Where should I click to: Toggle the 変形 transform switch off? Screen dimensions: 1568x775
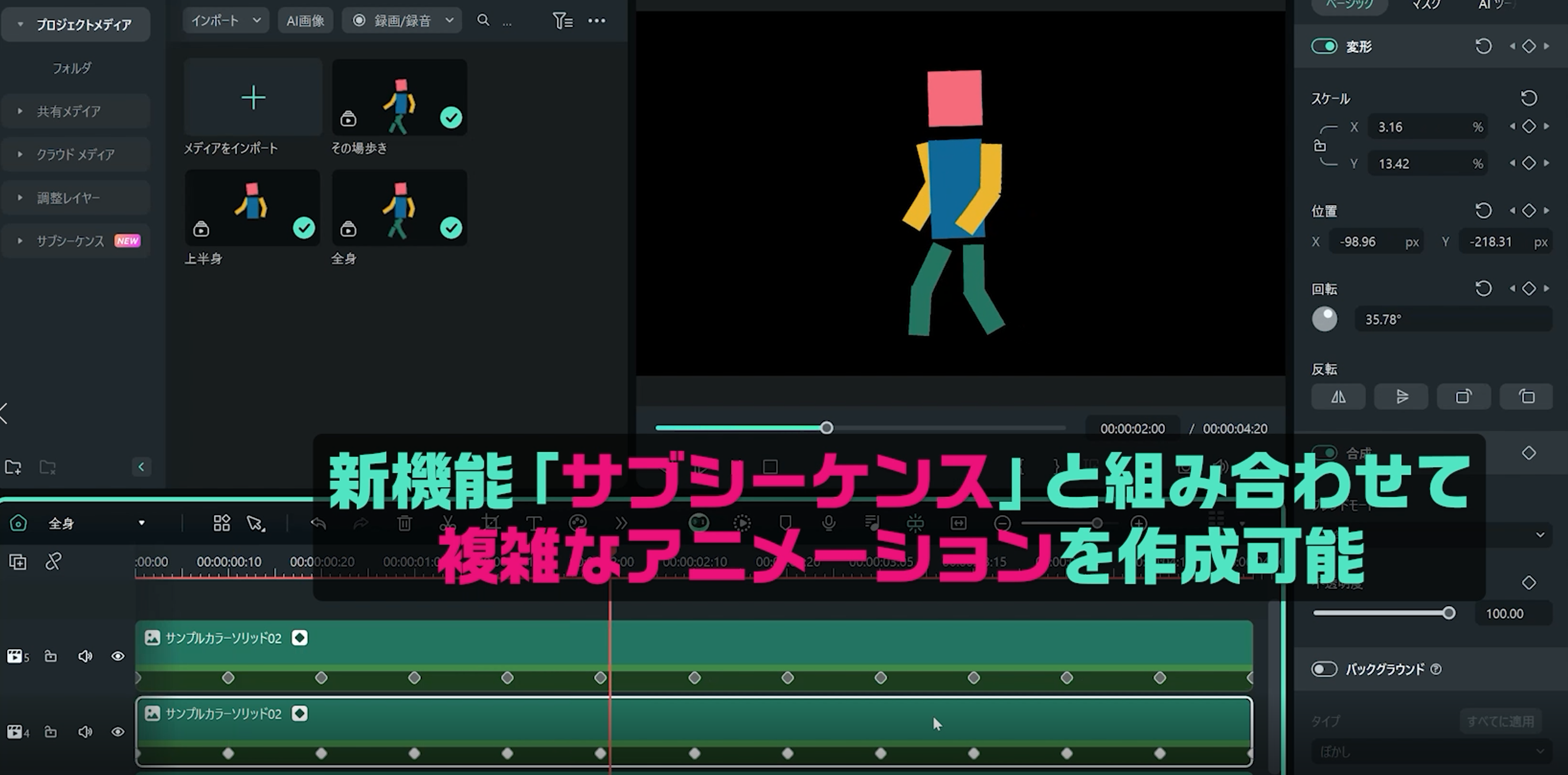tap(1324, 47)
